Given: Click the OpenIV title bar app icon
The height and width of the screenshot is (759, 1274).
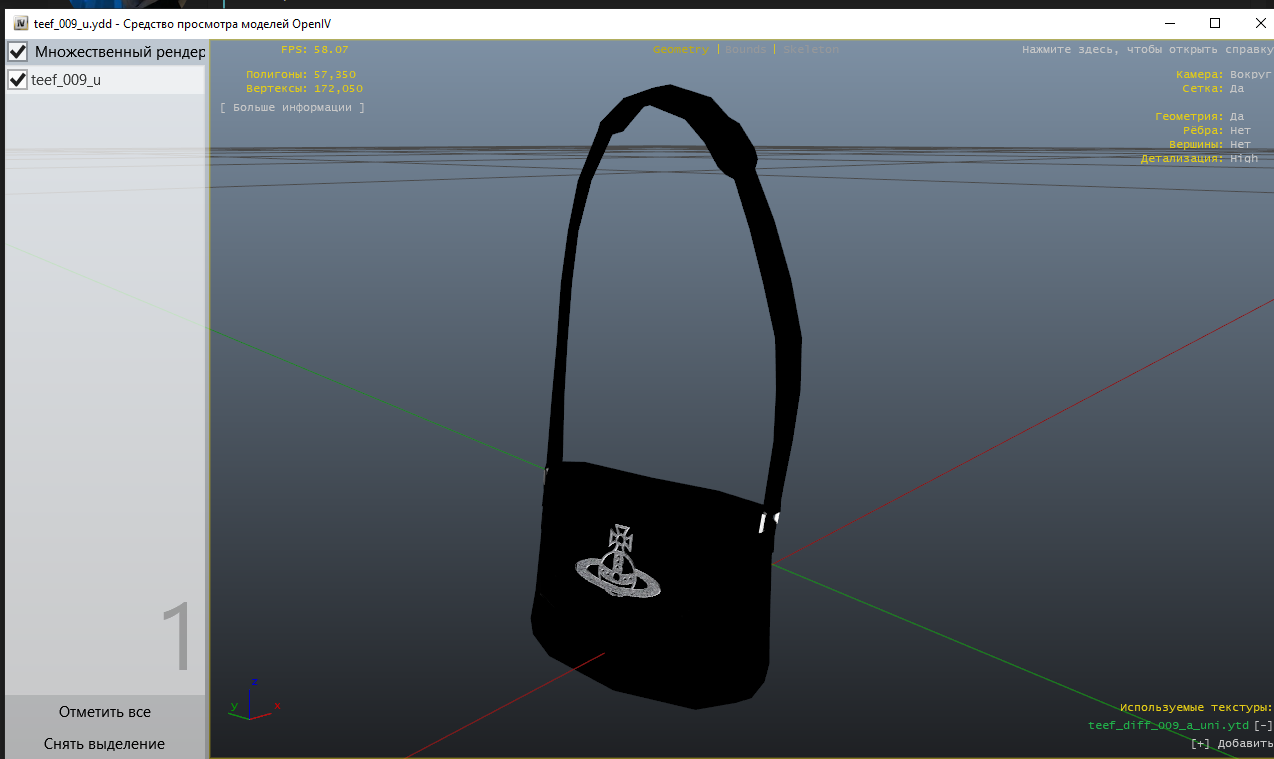Looking at the screenshot, I should click(x=20, y=23).
